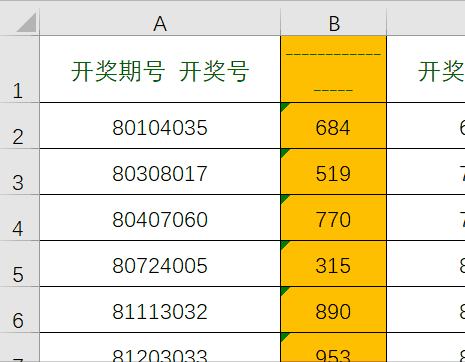The width and height of the screenshot is (465, 362).
Task: Click the green error indicator in cell 770
Action: (284, 198)
